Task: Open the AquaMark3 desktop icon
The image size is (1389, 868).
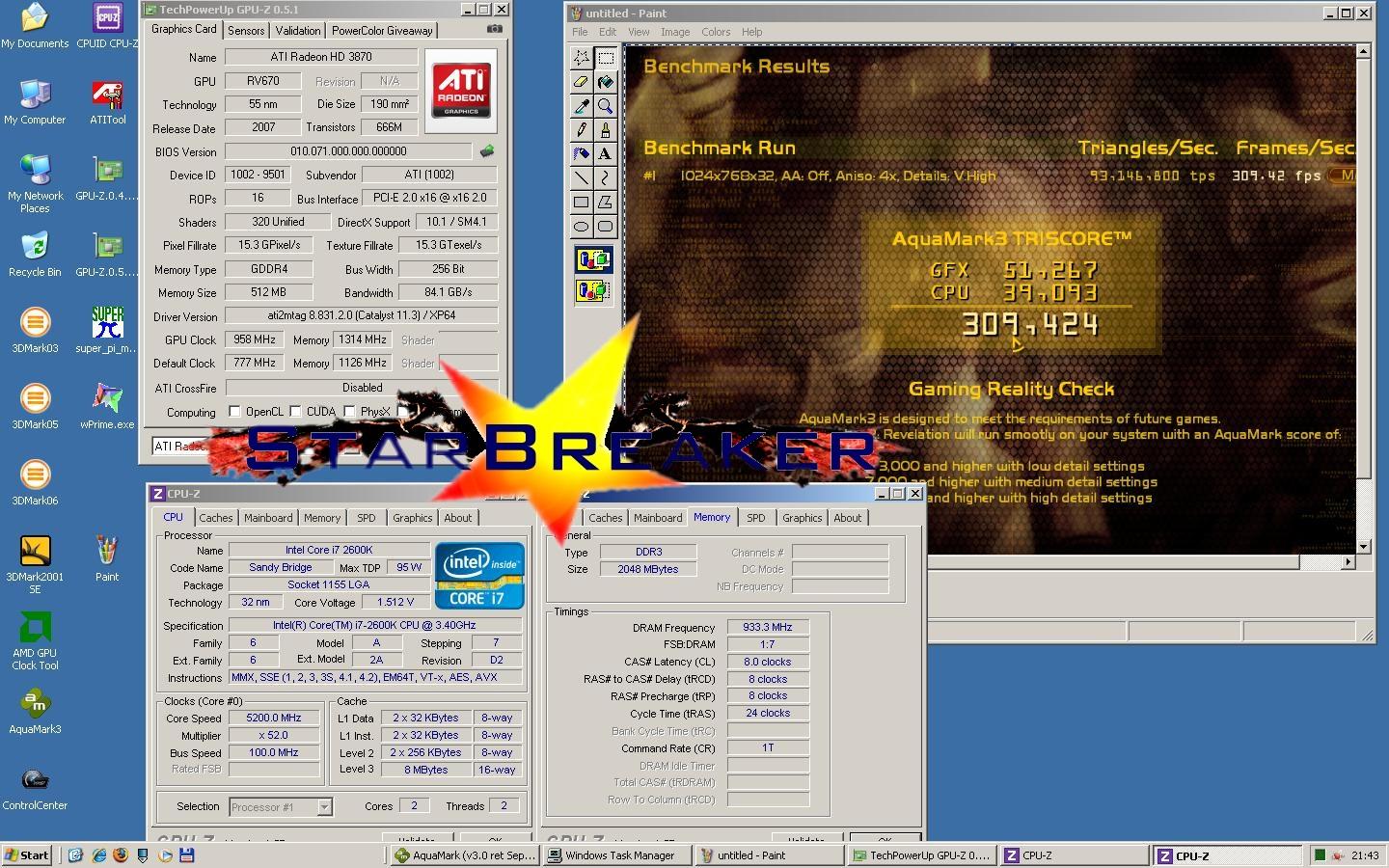Action: [x=35, y=712]
